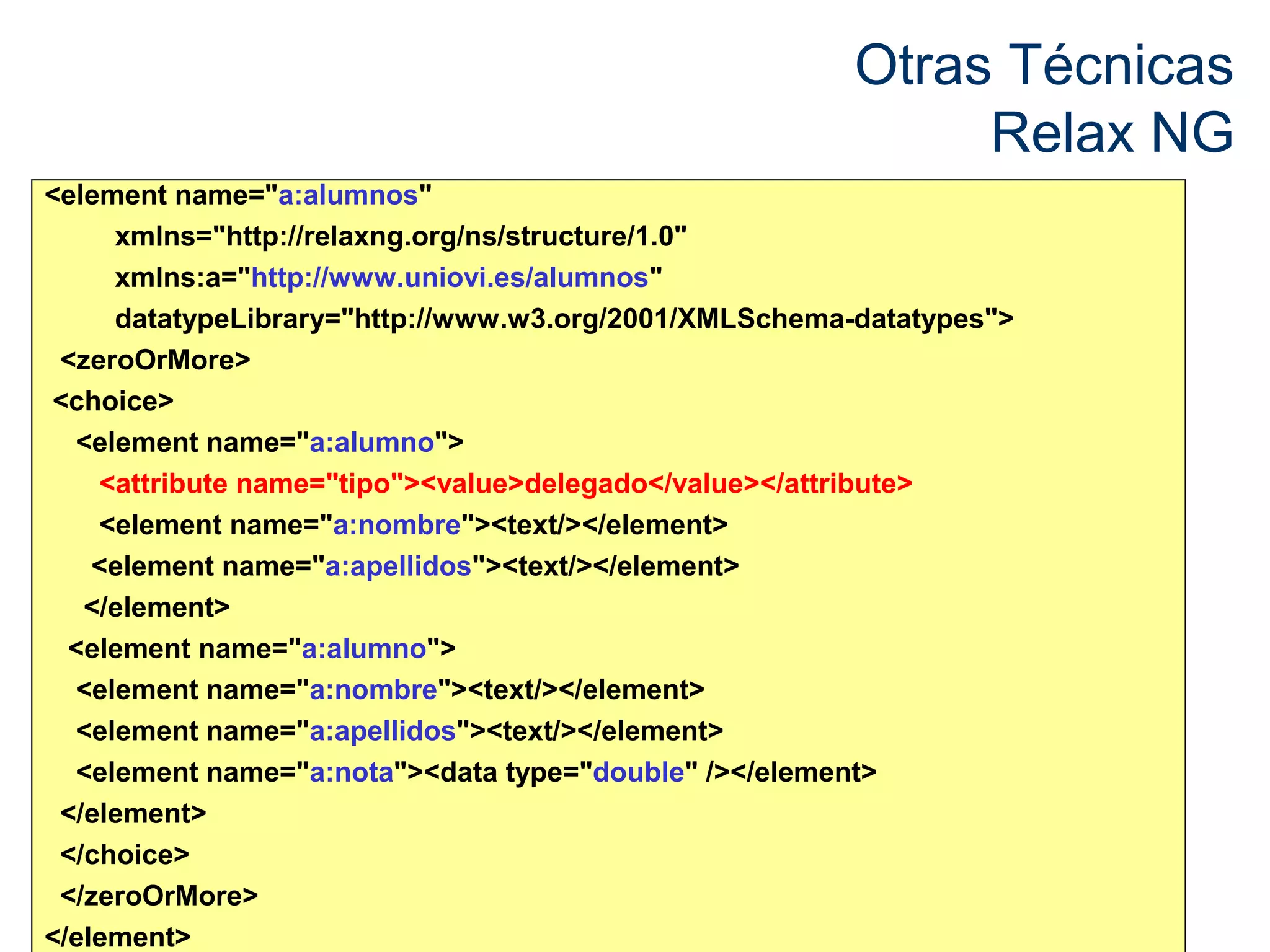Click the opening <zeroOrMore> tag
The width and height of the screenshot is (1270, 952).
(x=155, y=360)
